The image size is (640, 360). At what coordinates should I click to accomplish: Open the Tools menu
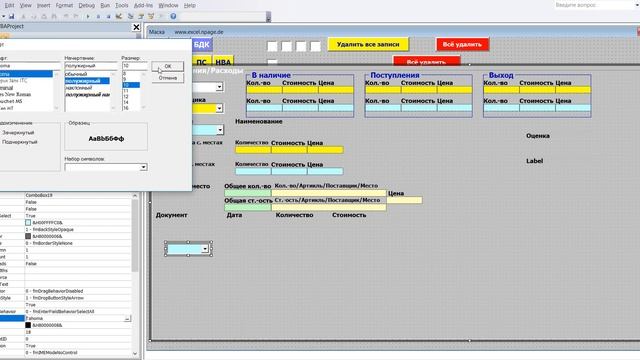121,5
